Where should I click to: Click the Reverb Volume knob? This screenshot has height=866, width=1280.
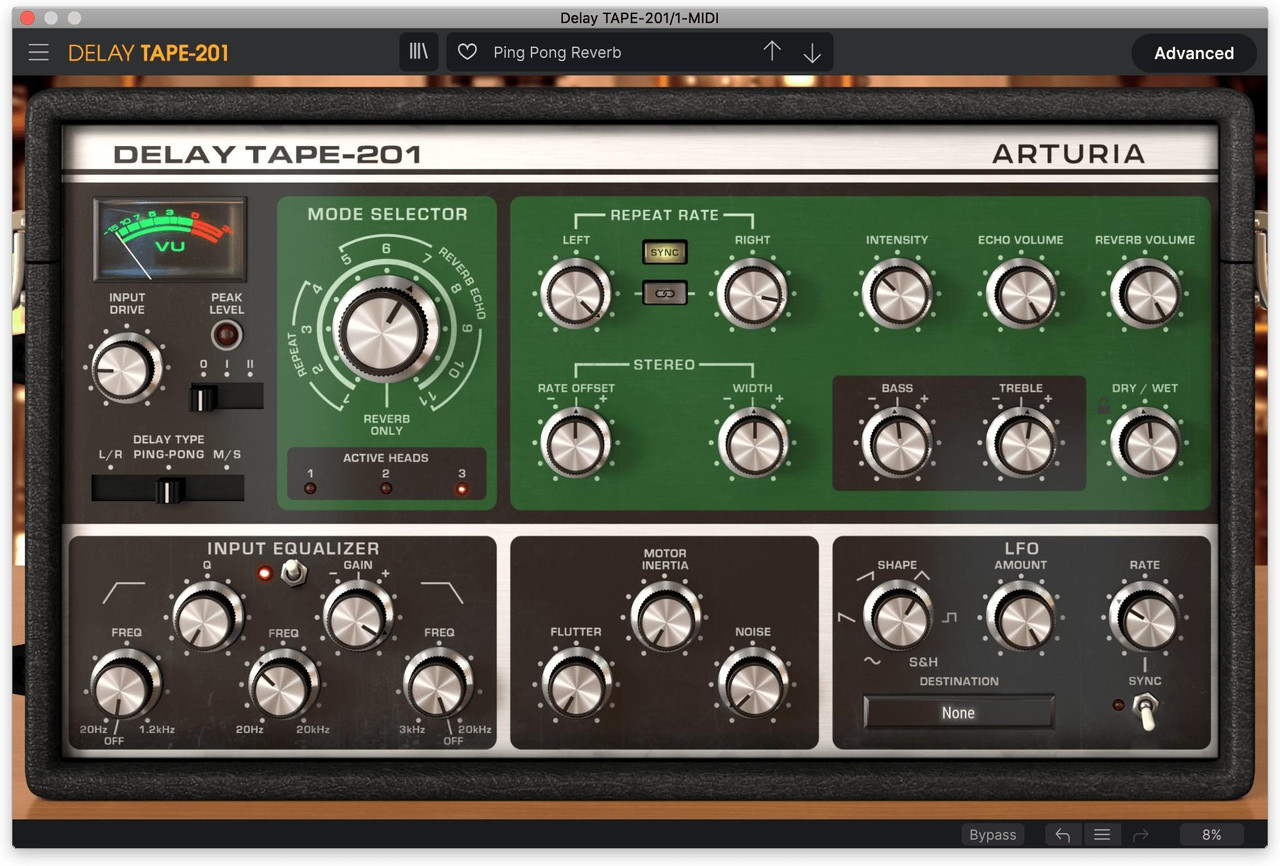pos(1145,295)
